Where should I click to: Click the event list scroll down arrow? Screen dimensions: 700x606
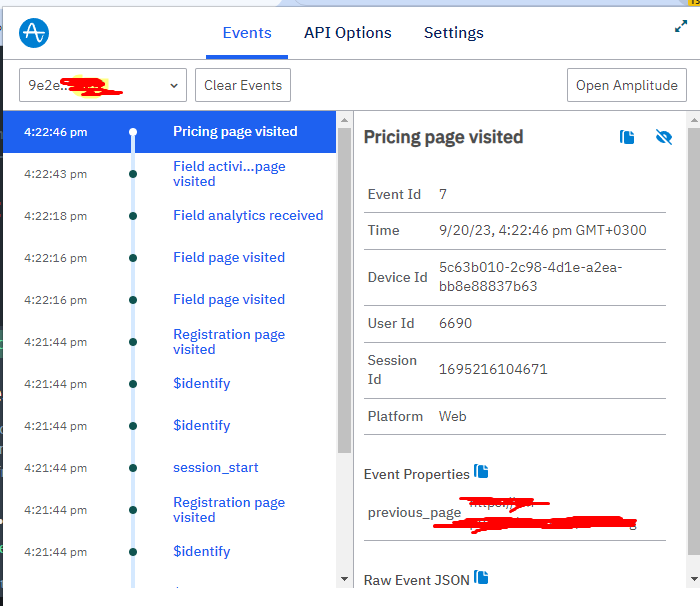[x=344, y=579]
